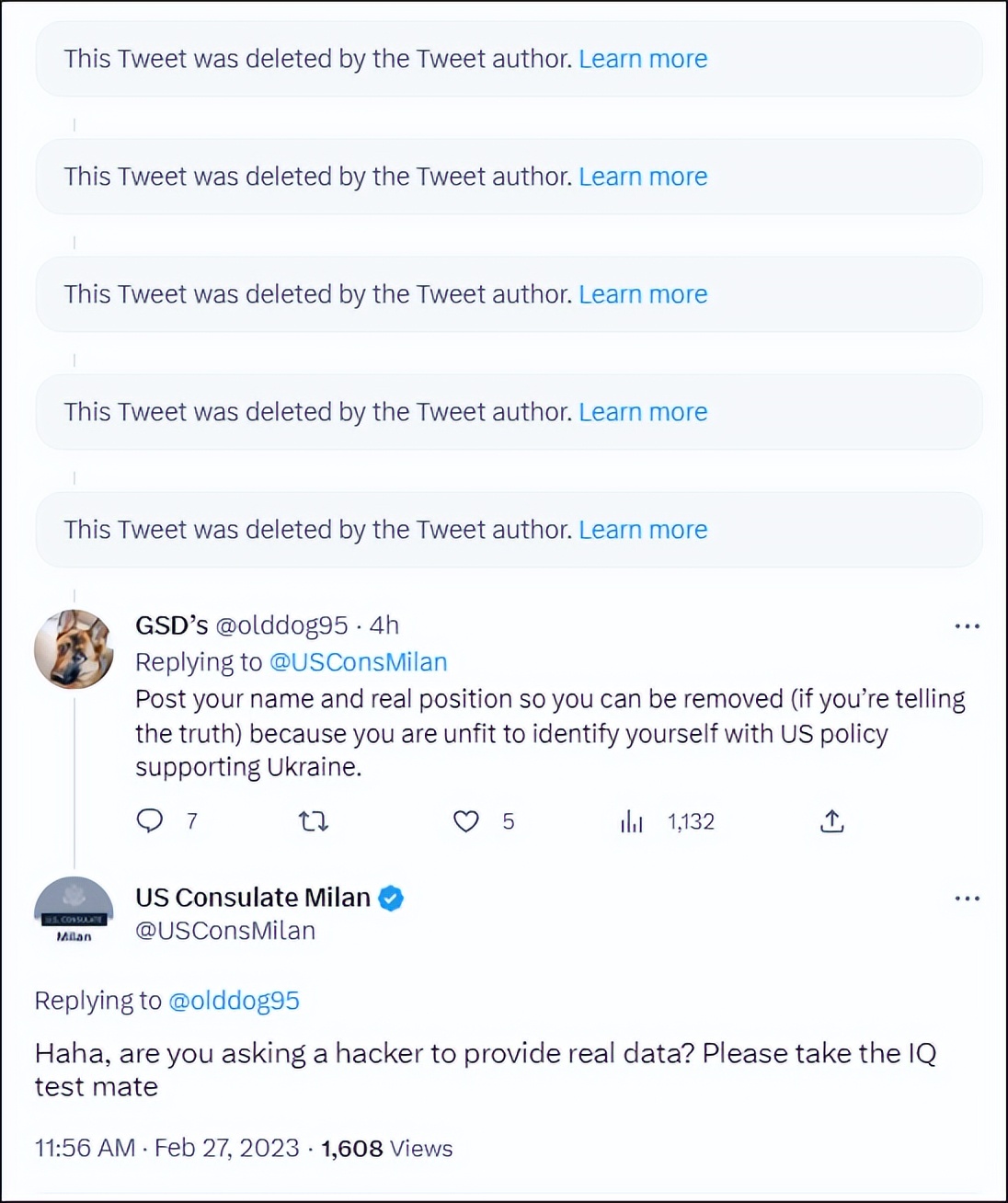This screenshot has height=1203, width=1008.
Task: Open the @USConsMilan mention link
Action: tap(358, 662)
